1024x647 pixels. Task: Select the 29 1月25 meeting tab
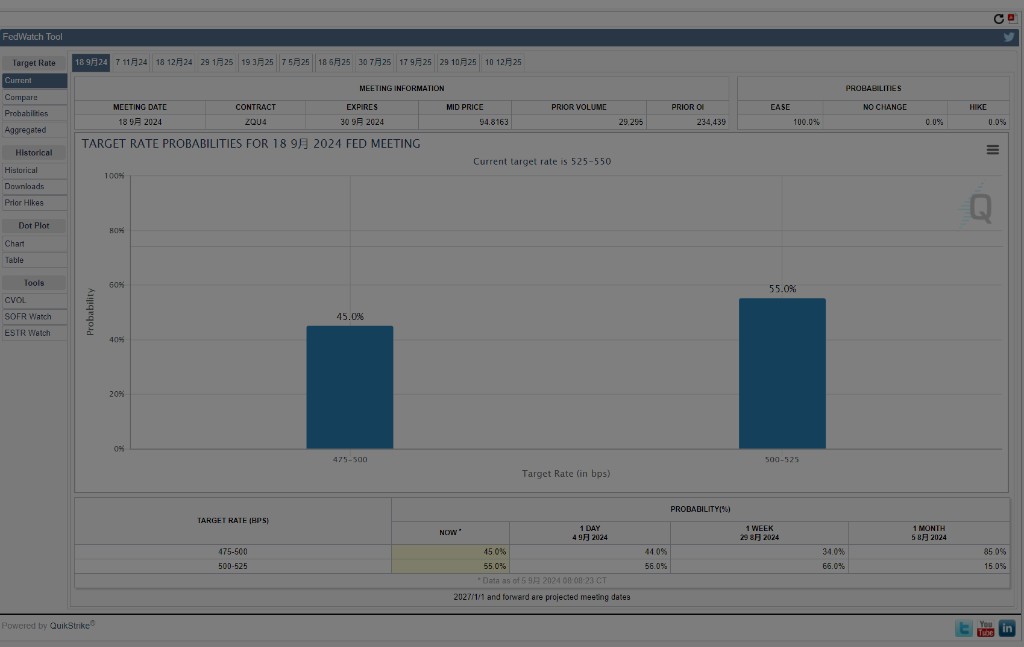217,62
